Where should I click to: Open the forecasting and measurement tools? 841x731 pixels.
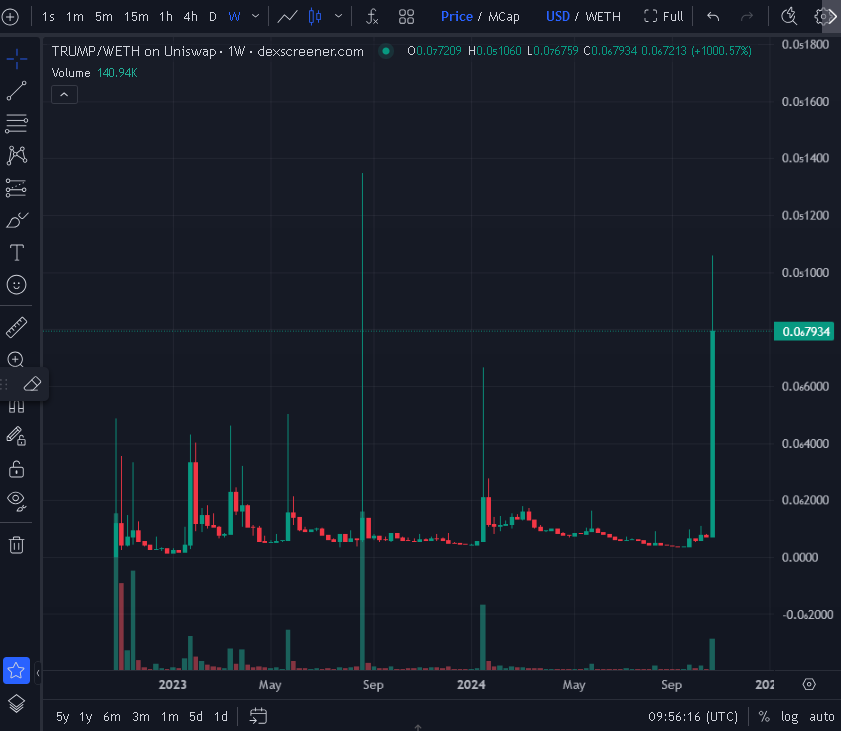17,188
